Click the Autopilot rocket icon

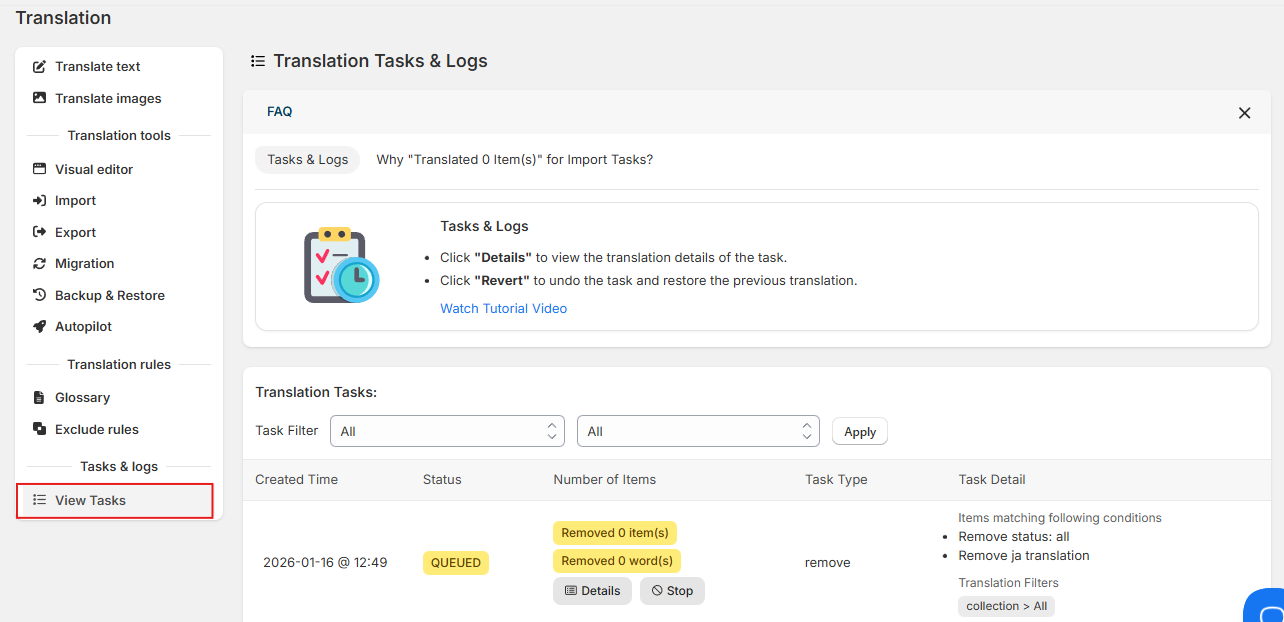(x=40, y=327)
